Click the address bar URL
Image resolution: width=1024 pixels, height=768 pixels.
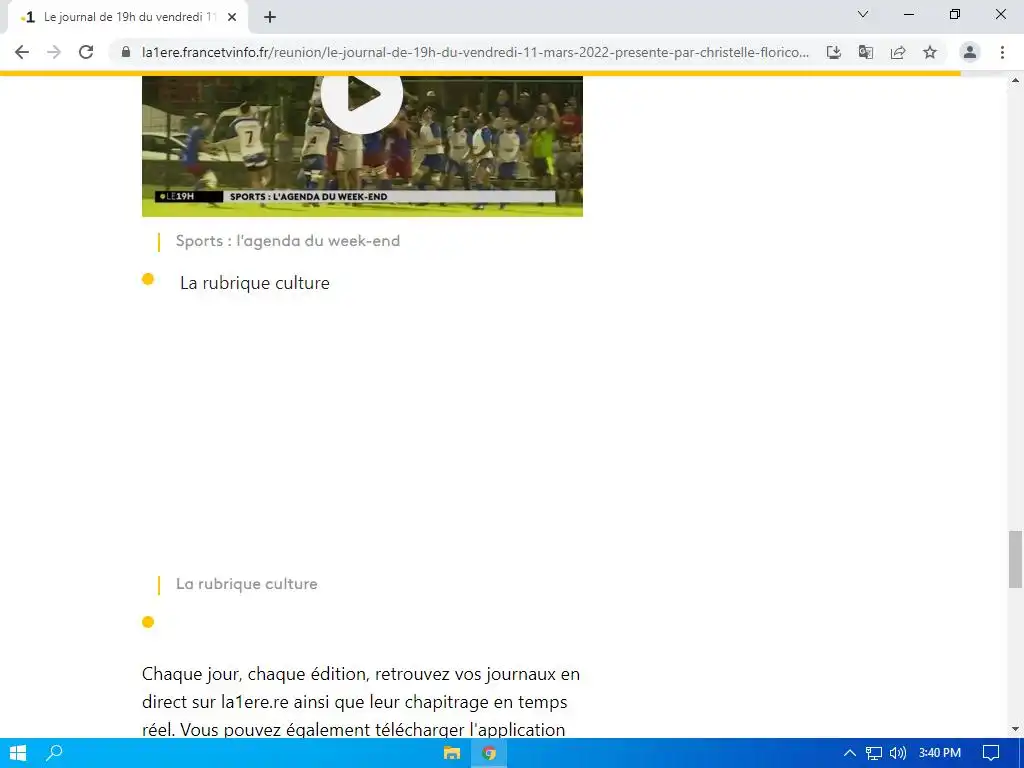coord(475,52)
